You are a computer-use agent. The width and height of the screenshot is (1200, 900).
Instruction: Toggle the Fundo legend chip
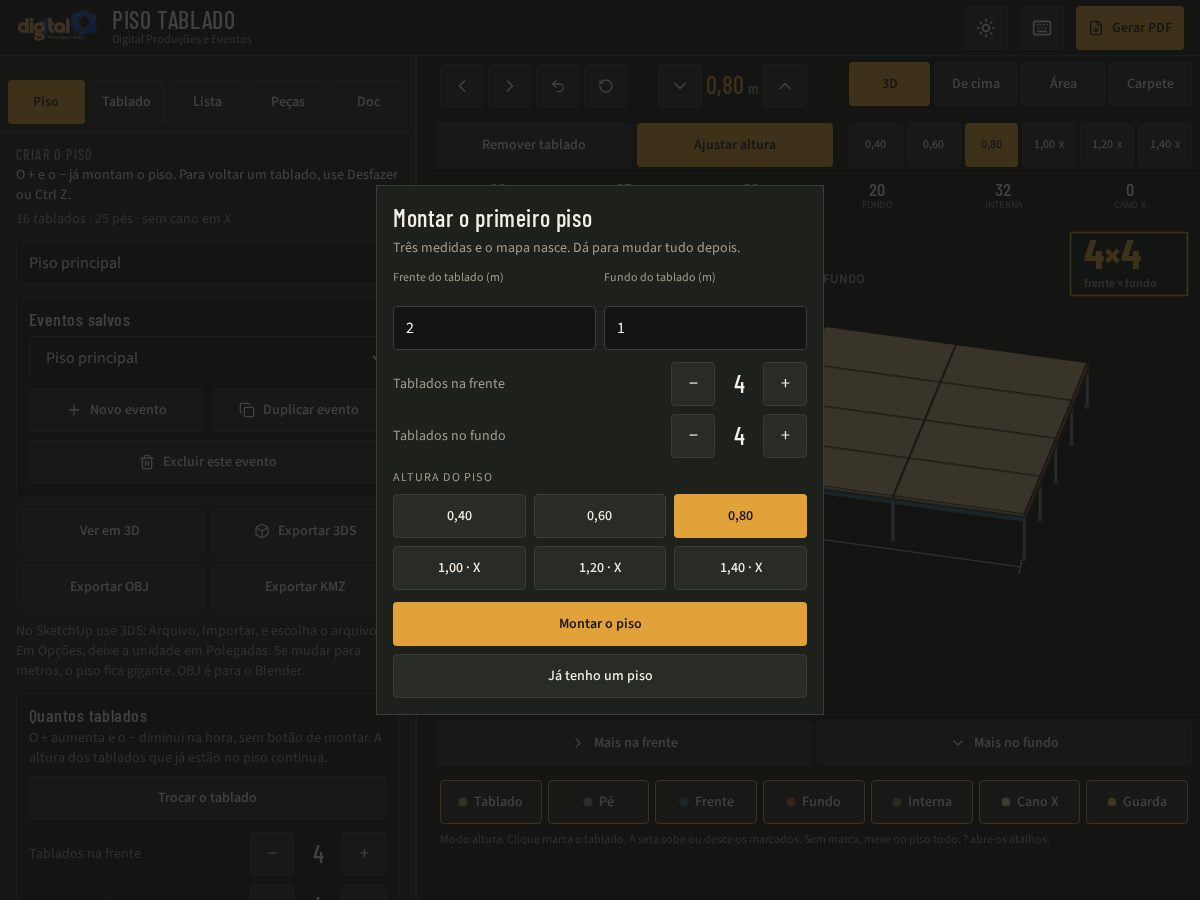click(814, 802)
